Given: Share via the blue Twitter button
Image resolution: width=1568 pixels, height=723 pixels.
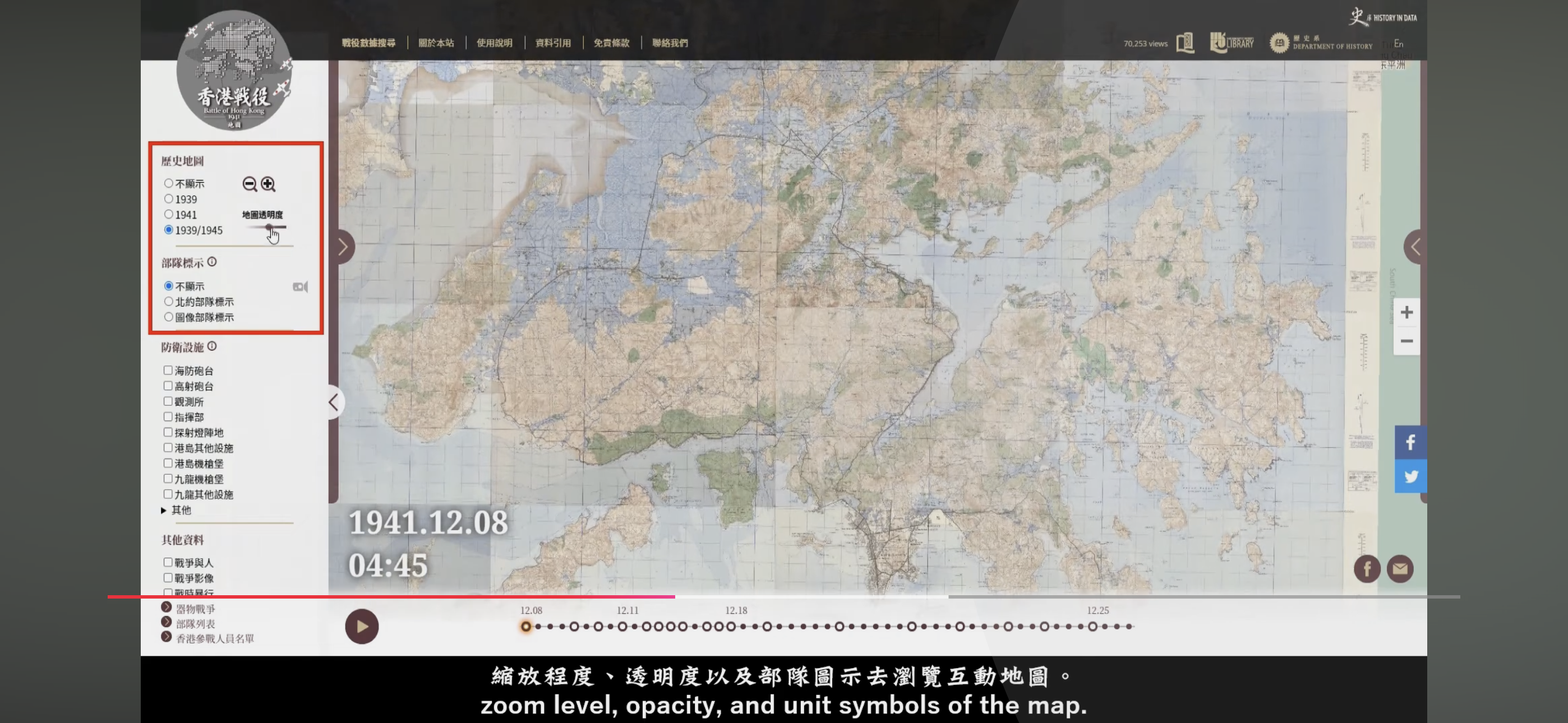Looking at the screenshot, I should point(1410,476).
